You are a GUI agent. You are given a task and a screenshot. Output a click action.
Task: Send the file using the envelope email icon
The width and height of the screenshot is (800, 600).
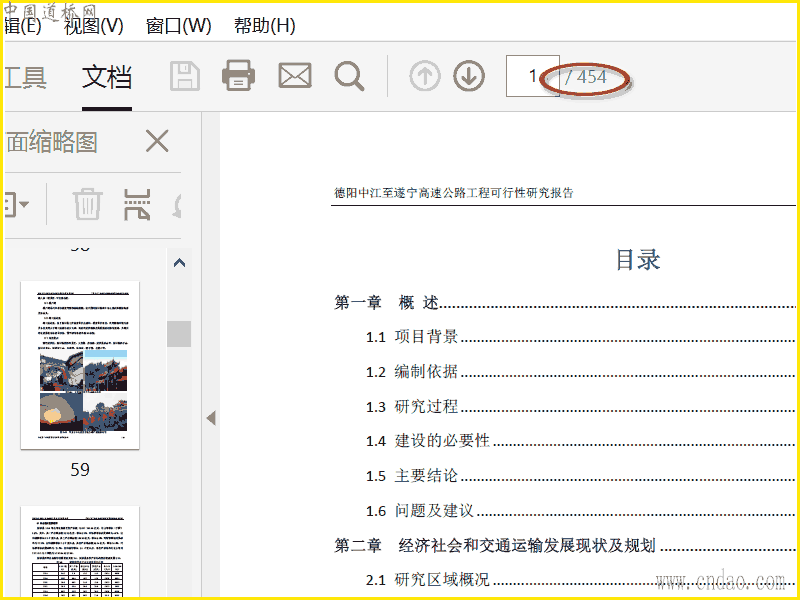[295, 76]
